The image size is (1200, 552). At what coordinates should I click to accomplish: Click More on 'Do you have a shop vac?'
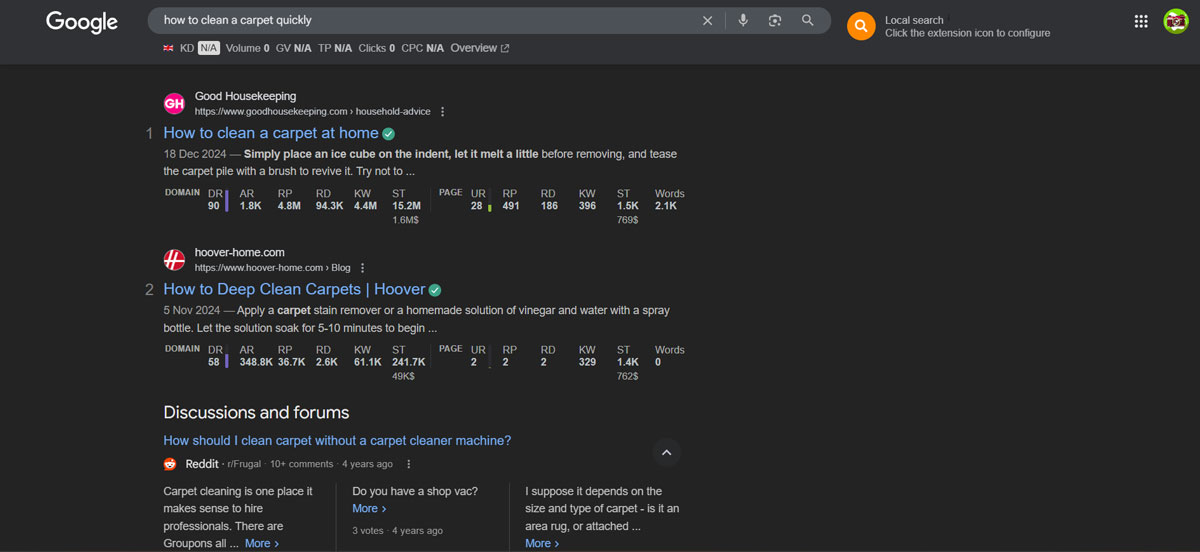point(369,508)
